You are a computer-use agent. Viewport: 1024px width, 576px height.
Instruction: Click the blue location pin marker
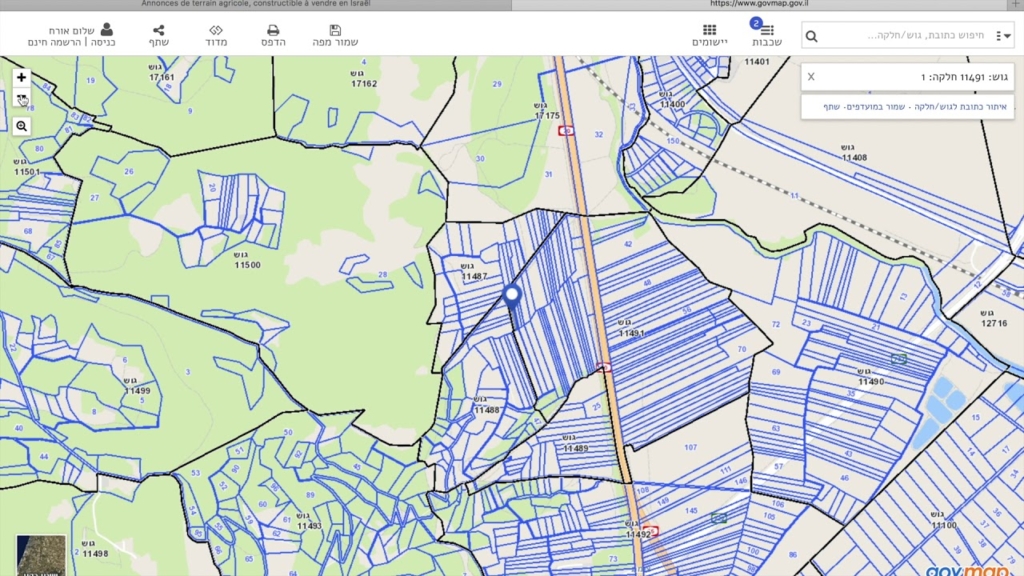(512, 297)
